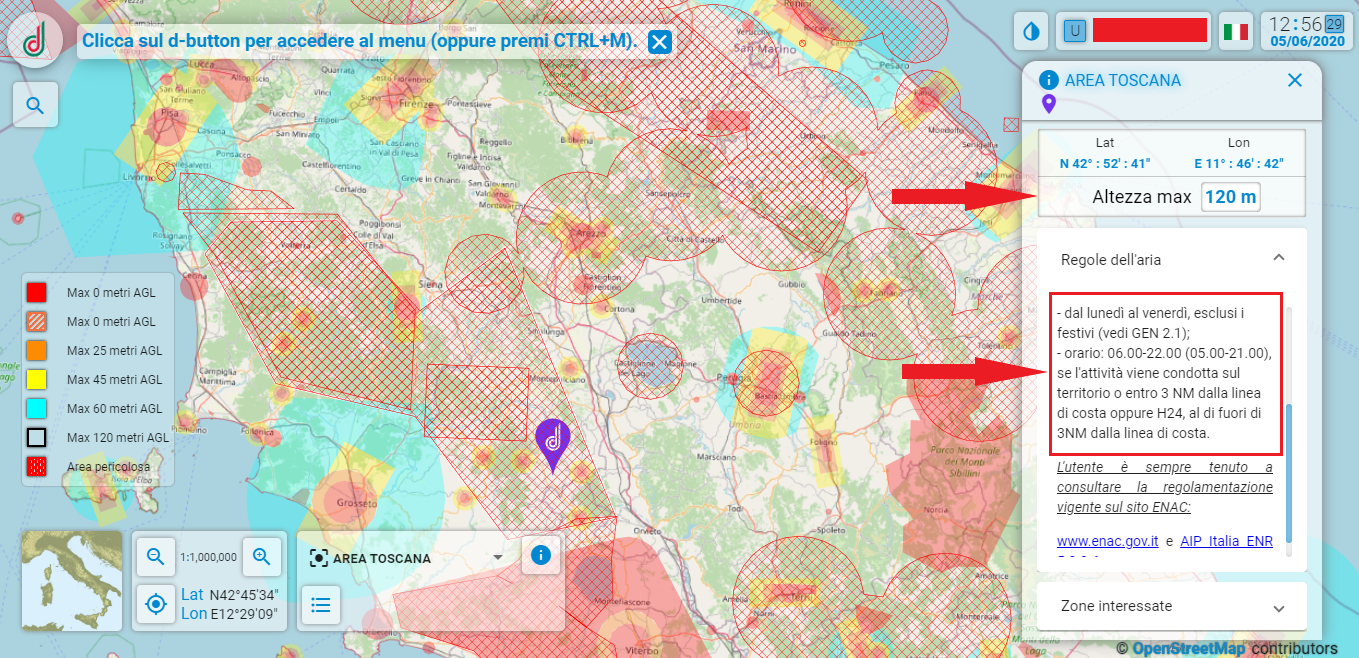
Task: Click the Siena label on the map
Action: tap(430, 285)
